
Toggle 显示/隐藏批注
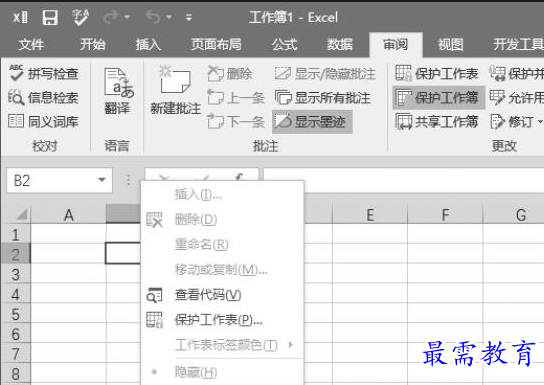pos(325,74)
